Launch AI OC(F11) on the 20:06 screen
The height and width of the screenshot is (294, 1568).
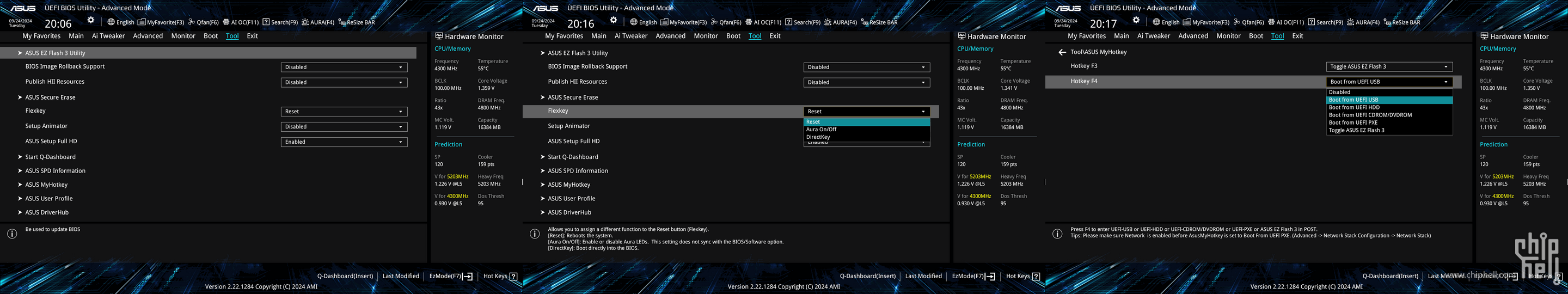[241, 22]
